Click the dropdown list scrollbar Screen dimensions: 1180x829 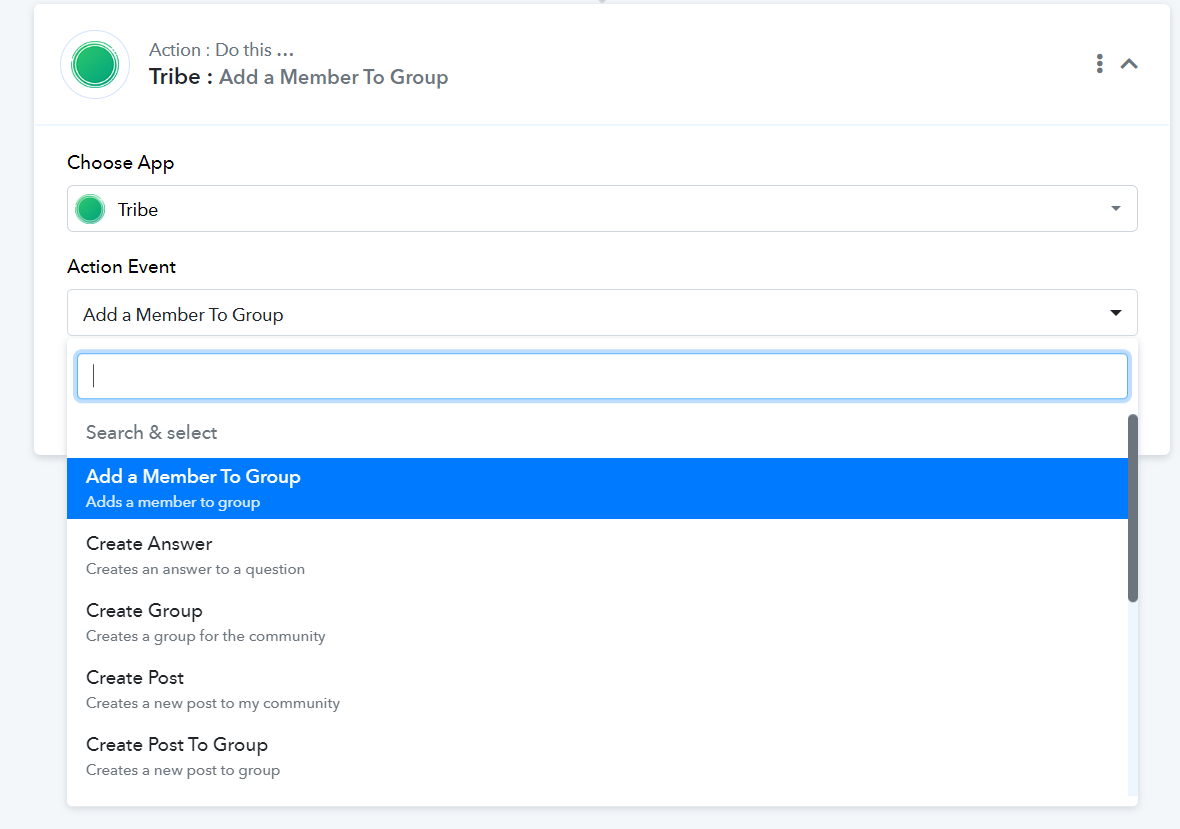coord(1133,508)
